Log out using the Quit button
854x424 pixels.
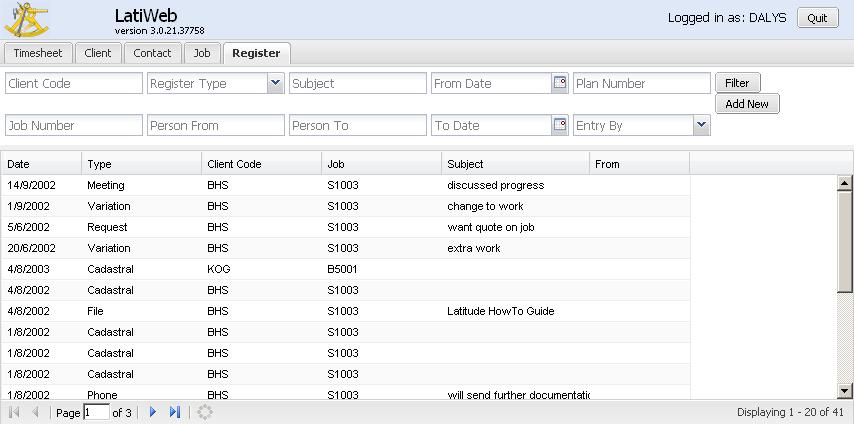[817, 18]
